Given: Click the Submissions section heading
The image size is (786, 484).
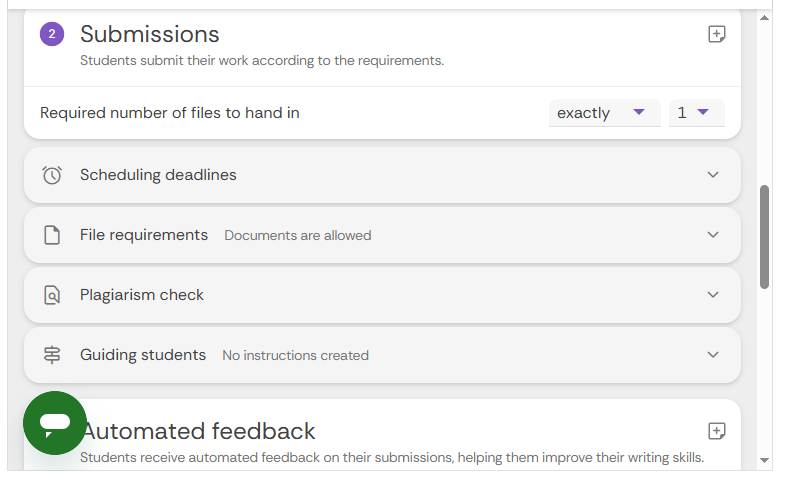Looking at the screenshot, I should pos(150,34).
